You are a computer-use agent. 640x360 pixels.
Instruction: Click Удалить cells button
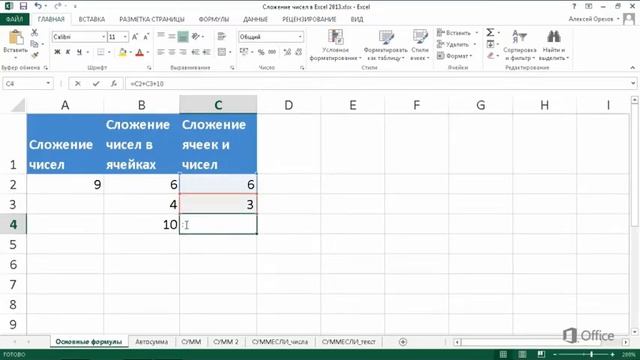[457, 44]
